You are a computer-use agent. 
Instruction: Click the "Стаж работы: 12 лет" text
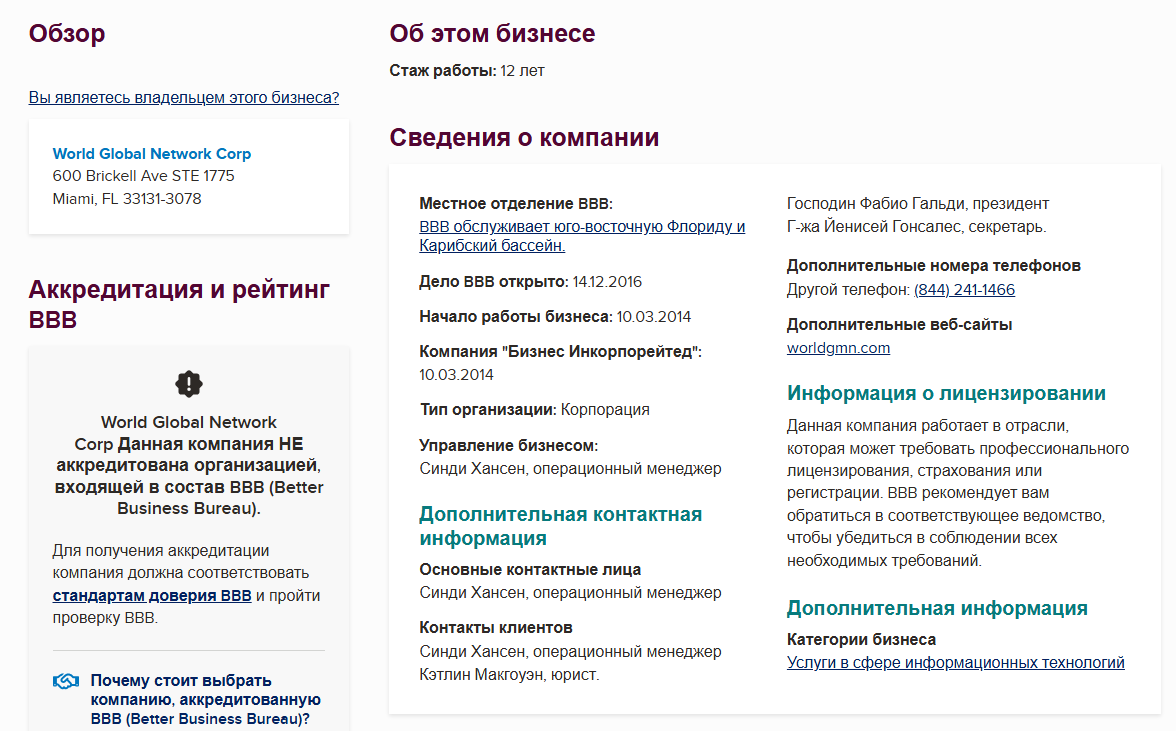[466, 71]
